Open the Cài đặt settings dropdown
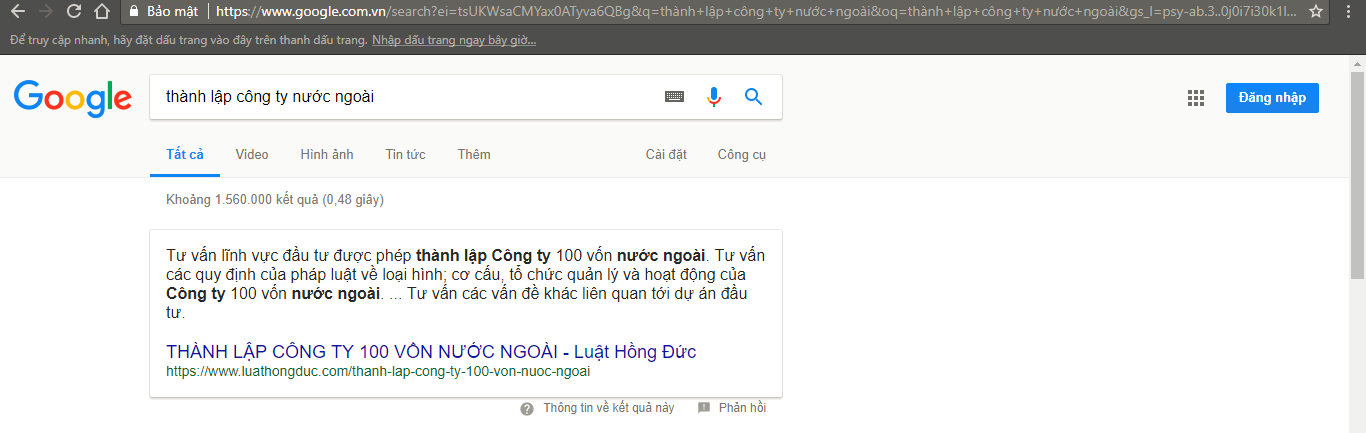The image size is (1366, 433). (666, 155)
